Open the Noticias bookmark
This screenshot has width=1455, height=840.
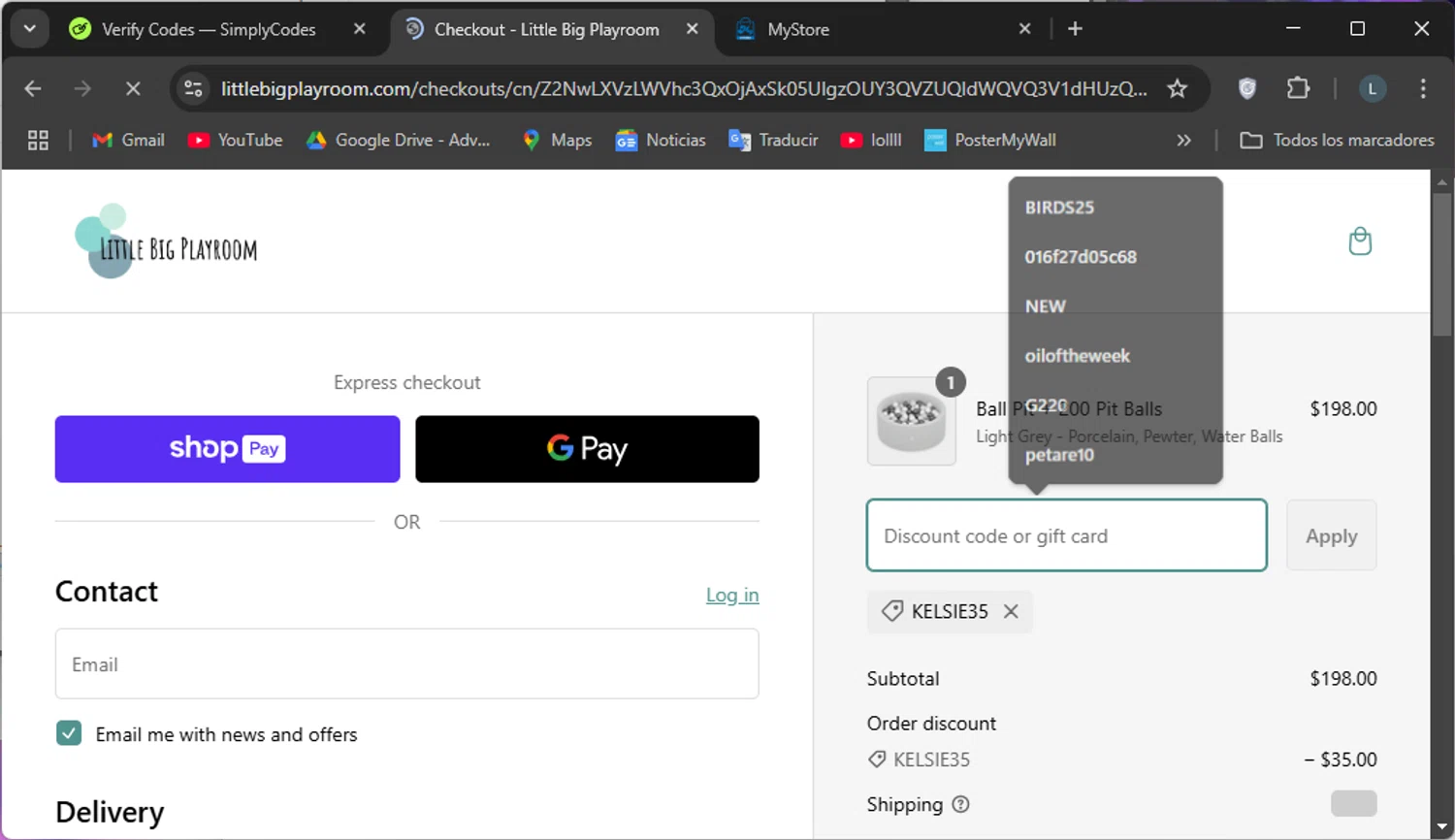(x=661, y=141)
